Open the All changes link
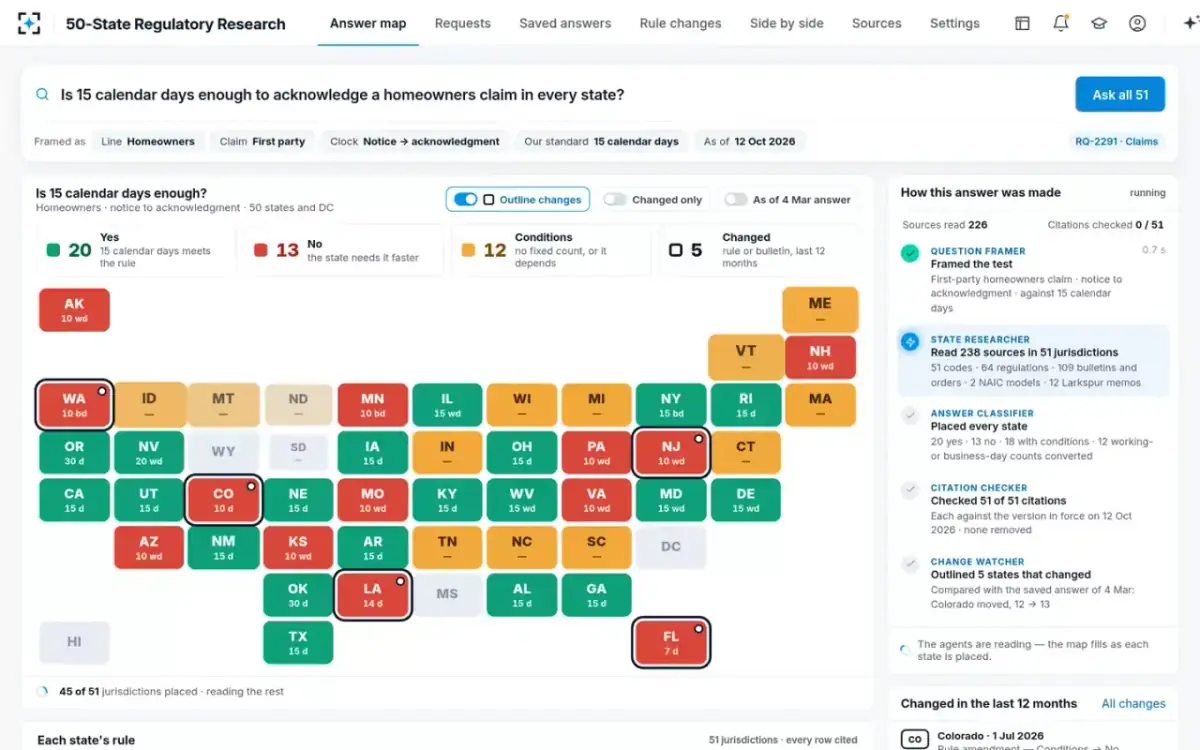 pos(1133,703)
